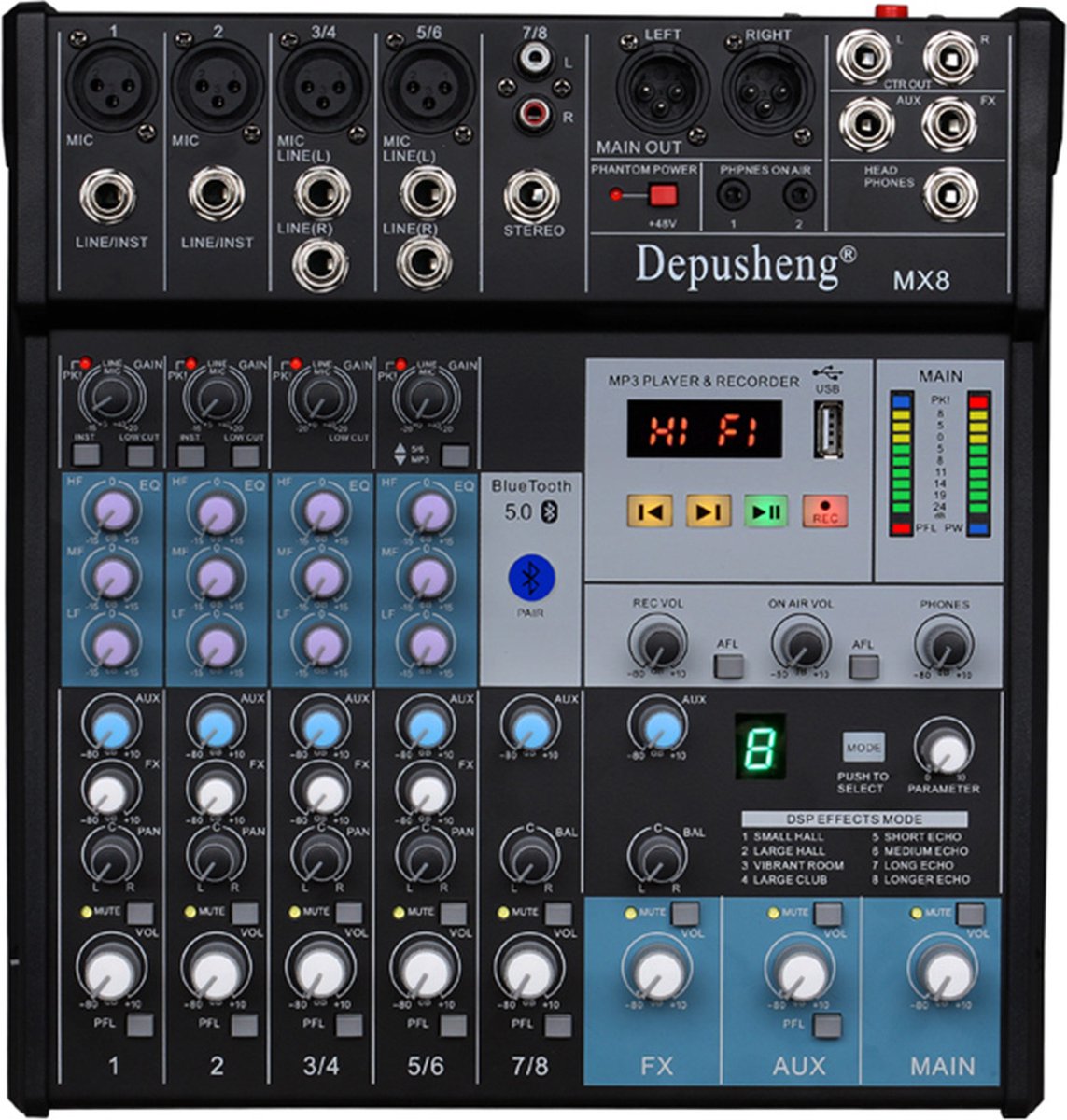
Task: Mute the MAIN output
Action: coord(970,913)
